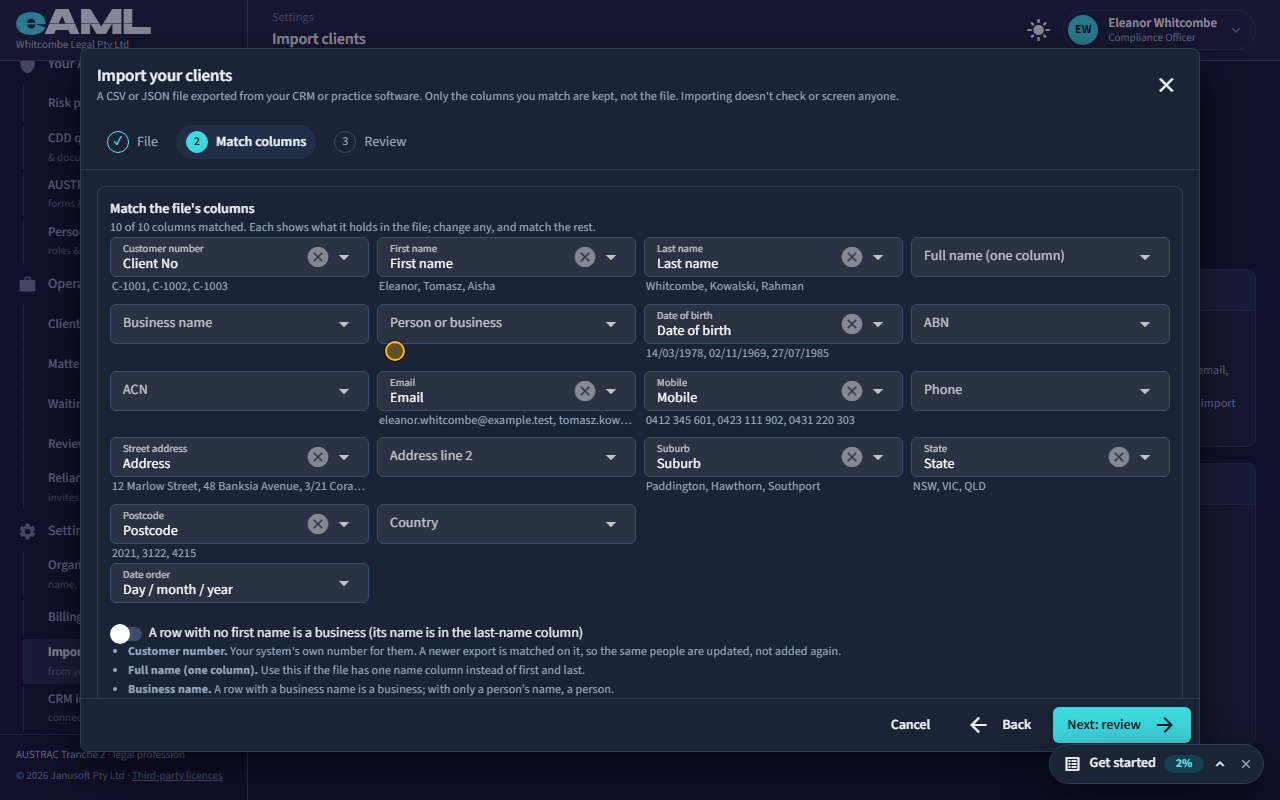
Task: Open the ABN dropdown
Action: click(x=1040, y=324)
